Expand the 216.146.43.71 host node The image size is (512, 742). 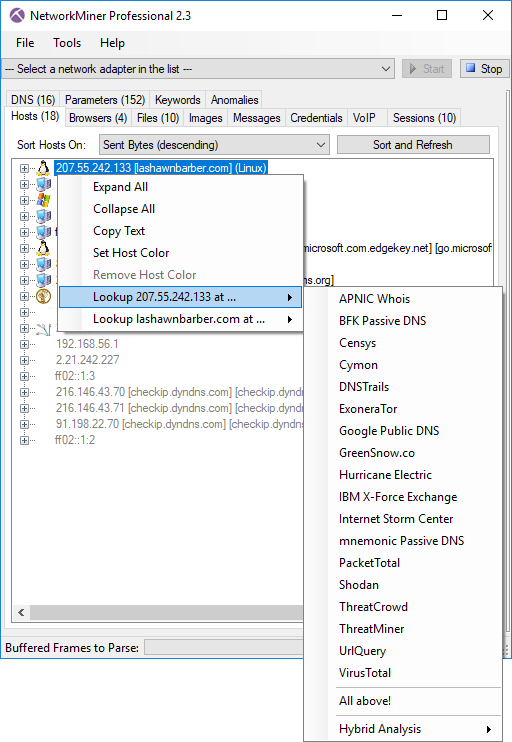coord(24,408)
